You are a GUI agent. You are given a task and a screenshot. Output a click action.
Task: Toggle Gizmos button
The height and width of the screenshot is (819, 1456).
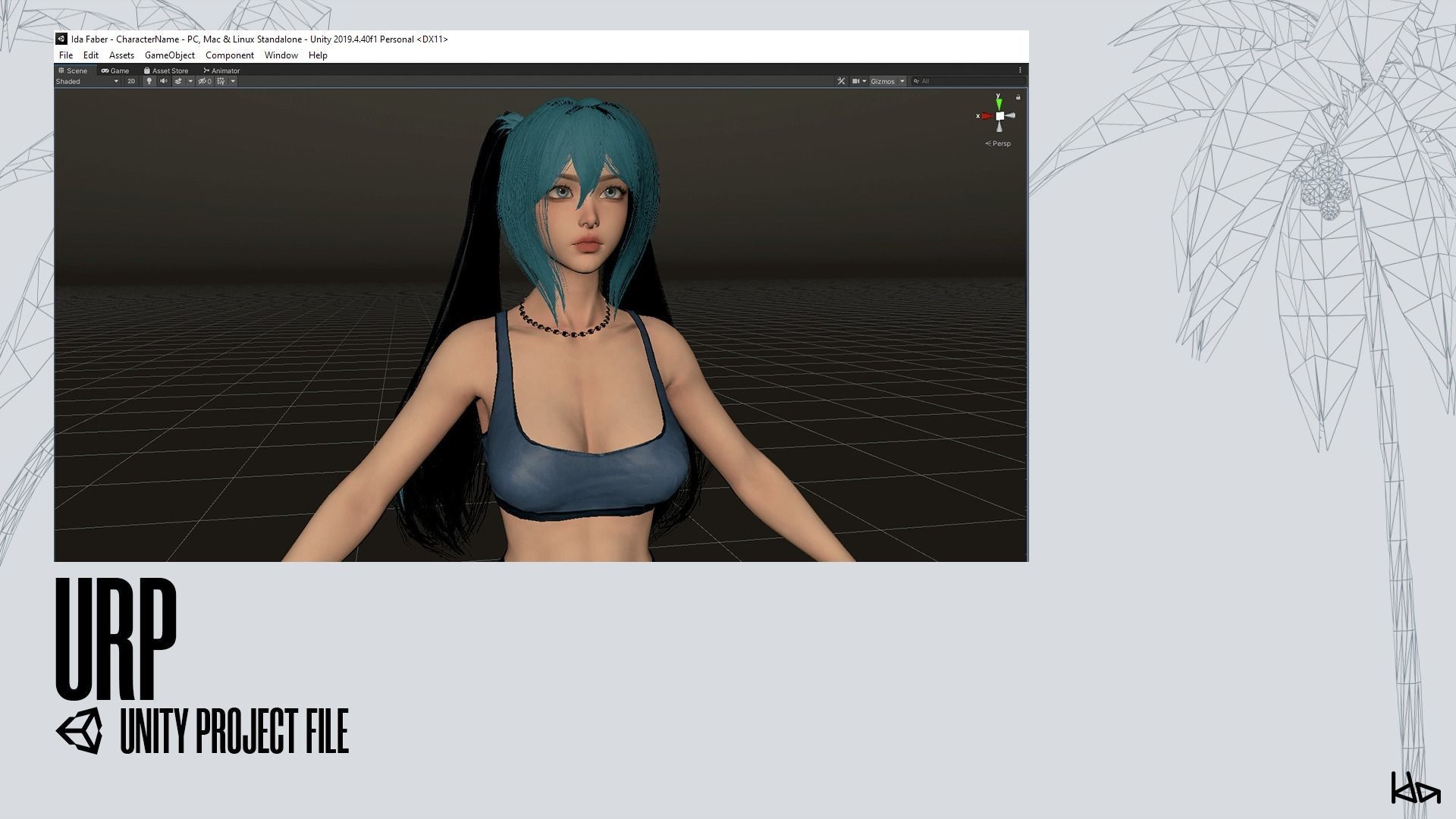pyautogui.click(x=883, y=81)
